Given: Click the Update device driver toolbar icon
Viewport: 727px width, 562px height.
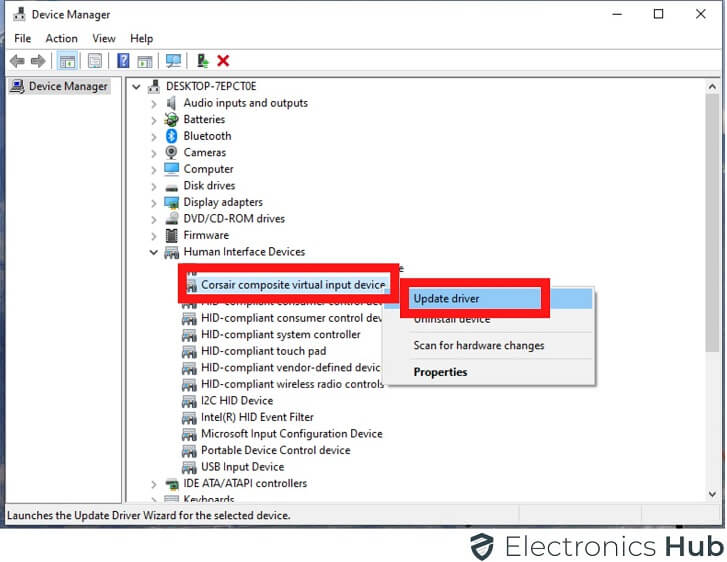Looking at the screenshot, I should 203,61.
